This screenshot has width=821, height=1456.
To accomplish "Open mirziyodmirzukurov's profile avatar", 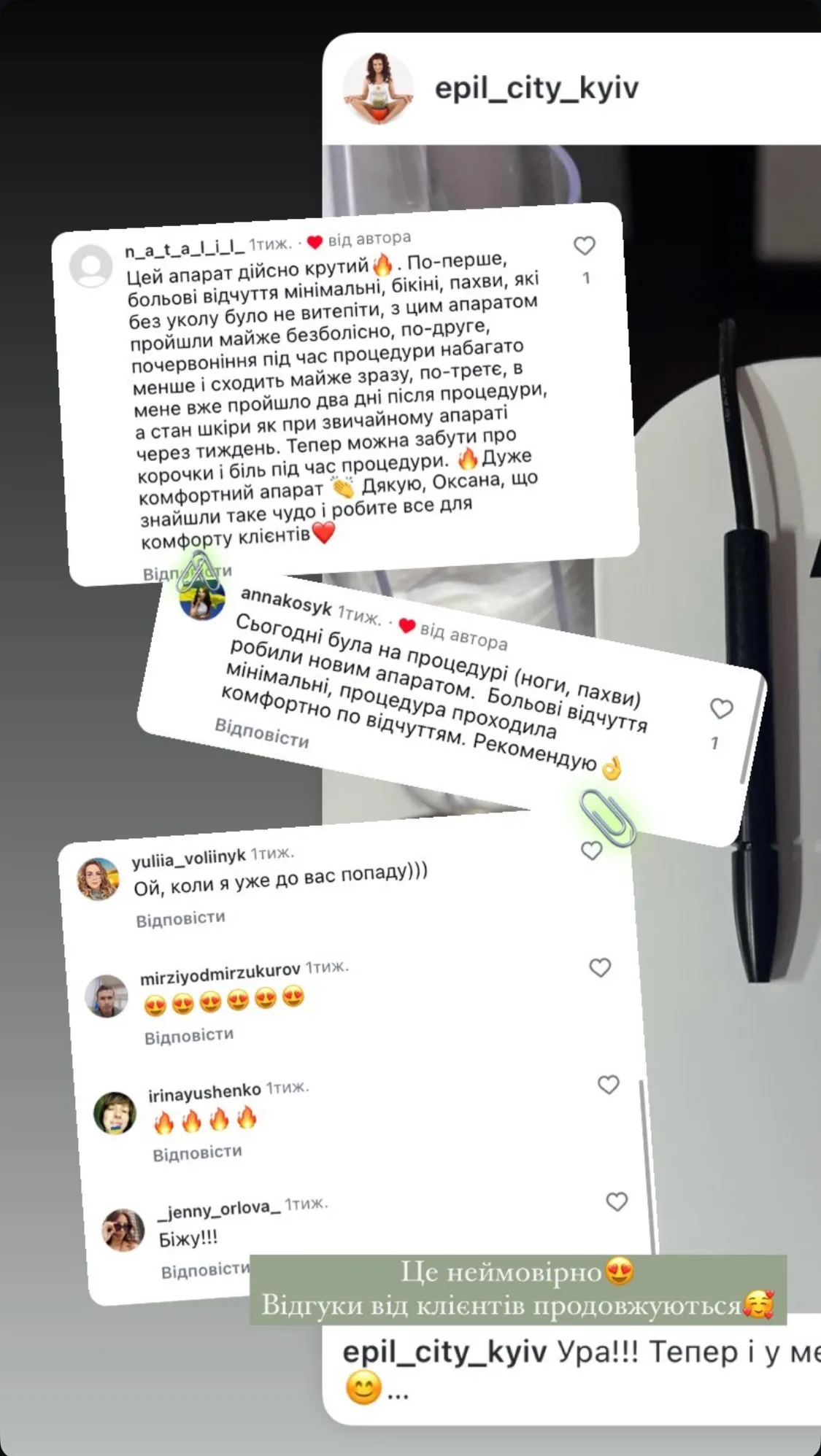I will 107,996.
